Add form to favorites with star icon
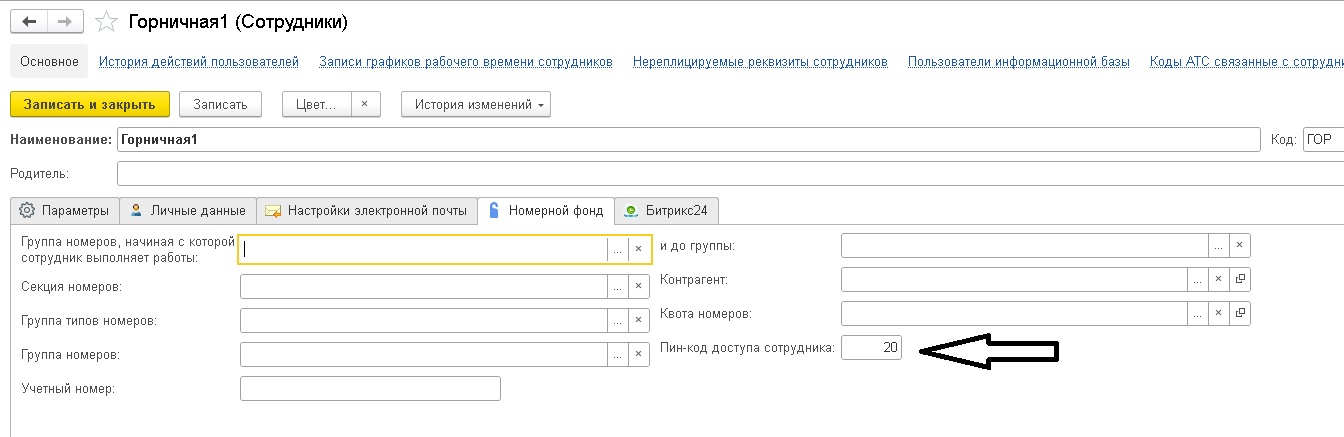Screen dimensions: 1344x437 (104, 21)
